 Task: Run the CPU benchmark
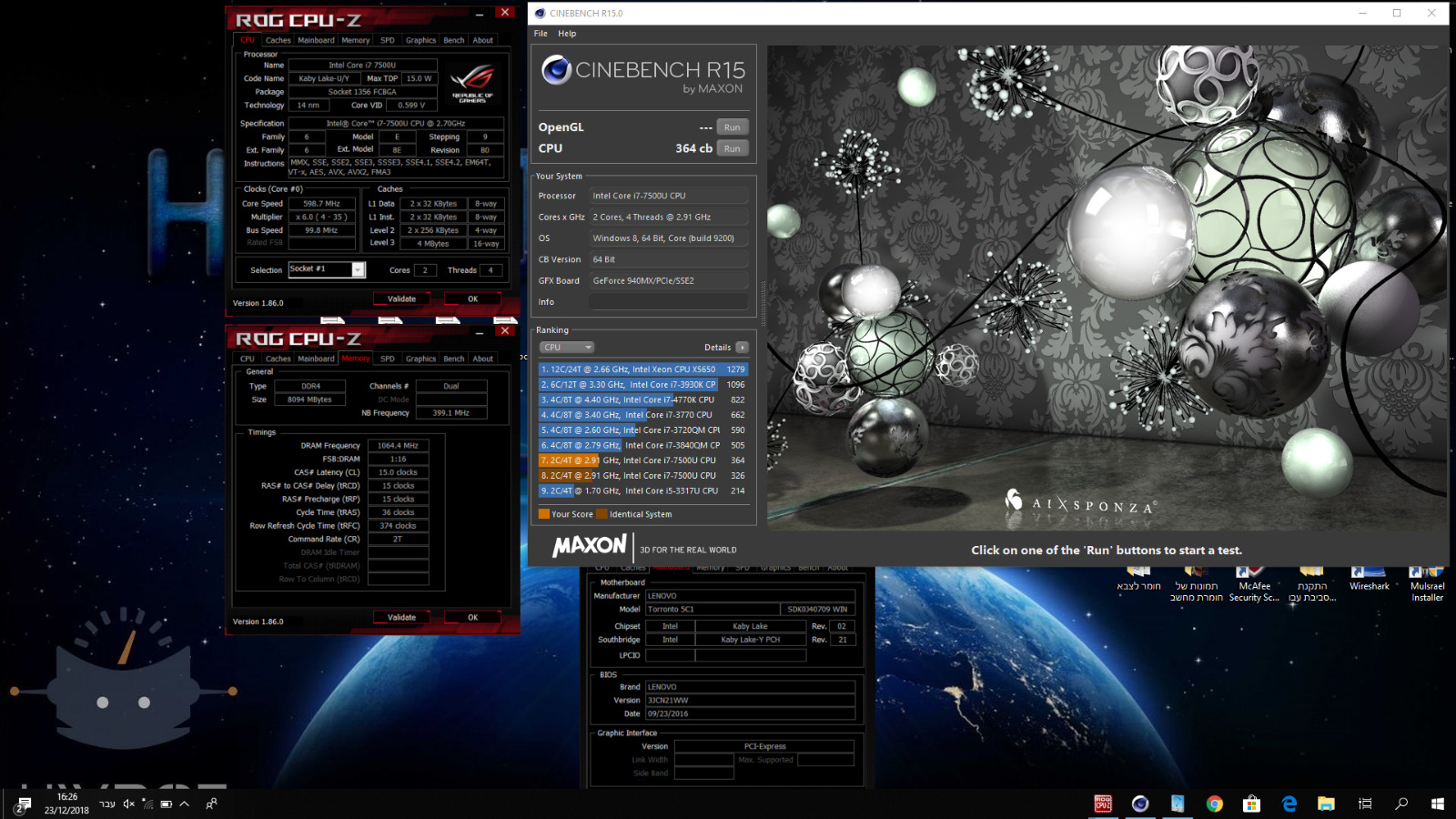[733, 148]
